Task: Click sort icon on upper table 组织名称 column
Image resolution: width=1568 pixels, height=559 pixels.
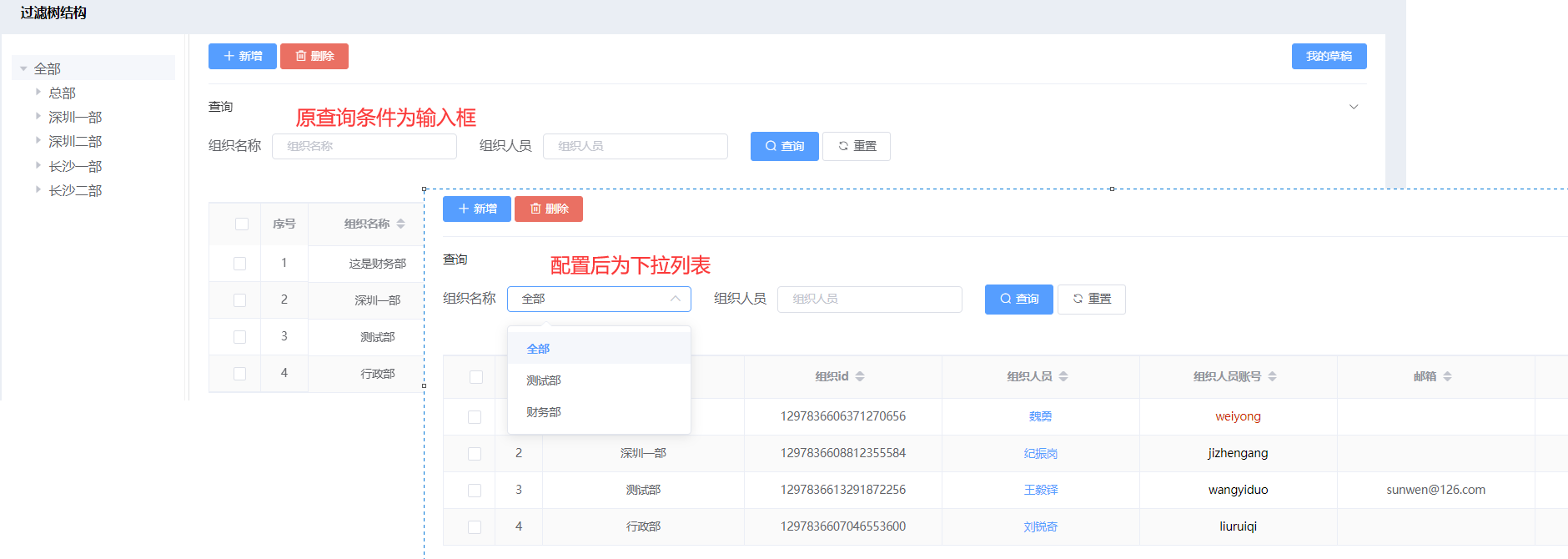Action: (401, 224)
